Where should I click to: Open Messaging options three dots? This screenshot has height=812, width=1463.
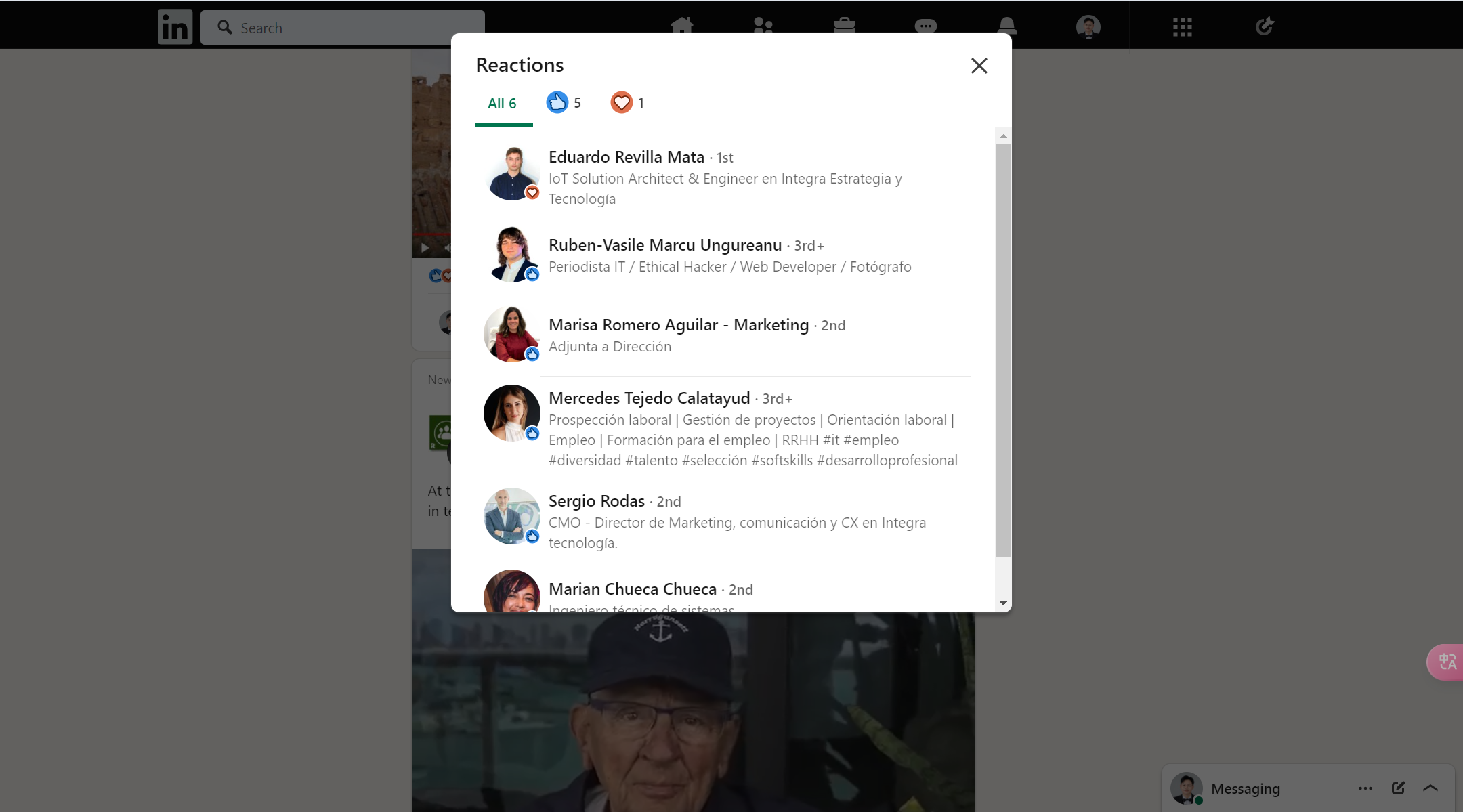[x=1365, y=788]
